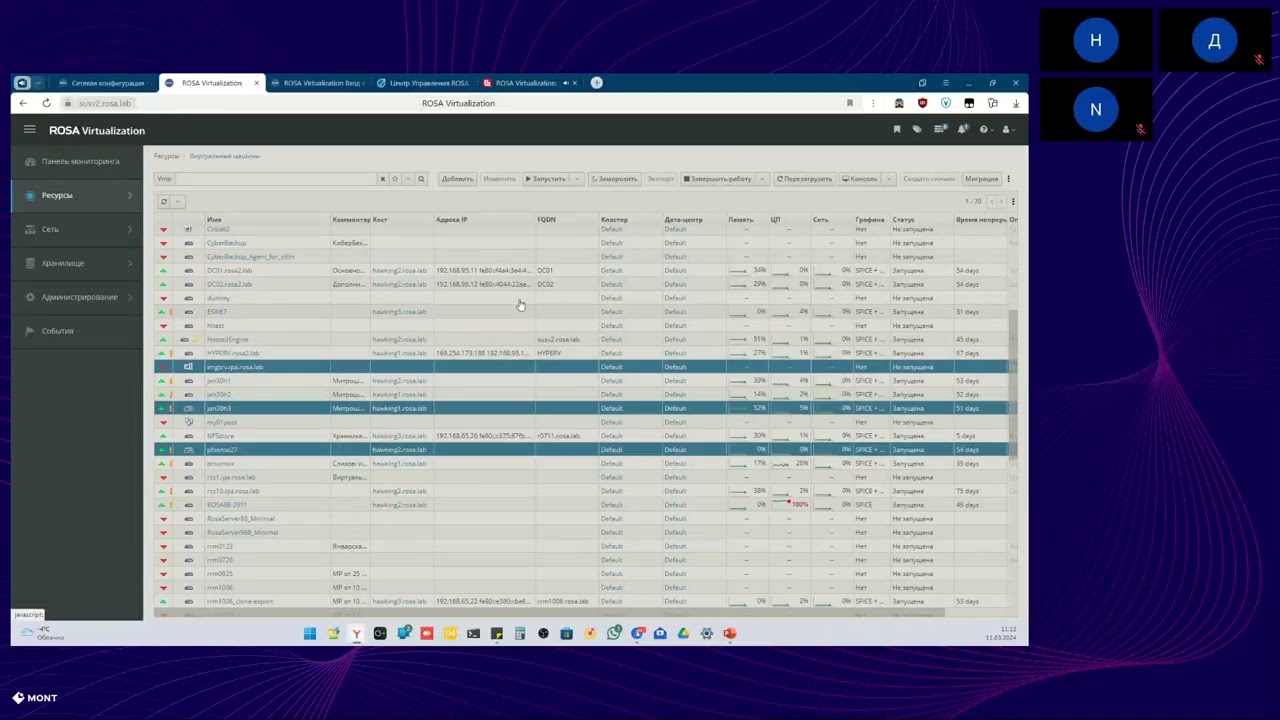The image size is (1280, 720).
Task: Open Windows Start button on taskbar
Action: pyautogui.click(x=310, y=633)
